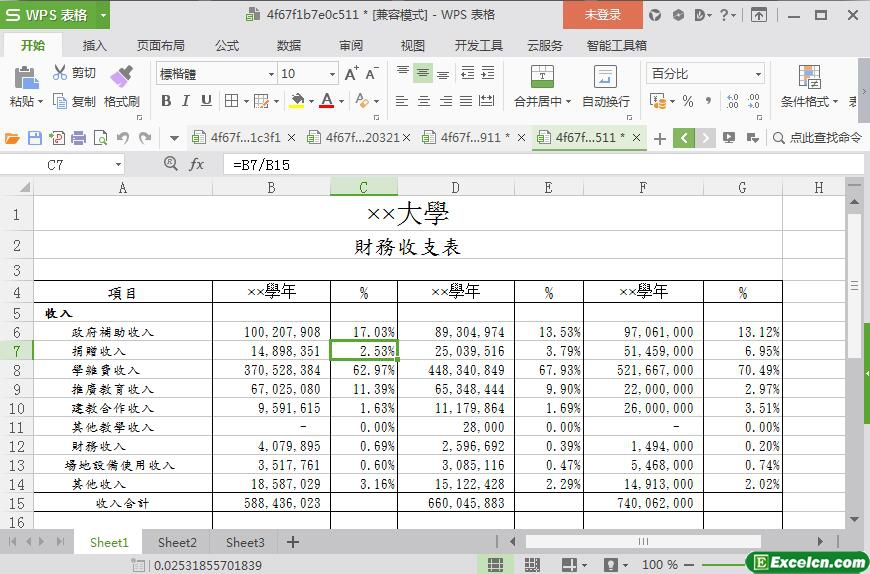Screen dimensions: 870x574
Task: Click the Auto Wrap text button
Action: point(605,86)
